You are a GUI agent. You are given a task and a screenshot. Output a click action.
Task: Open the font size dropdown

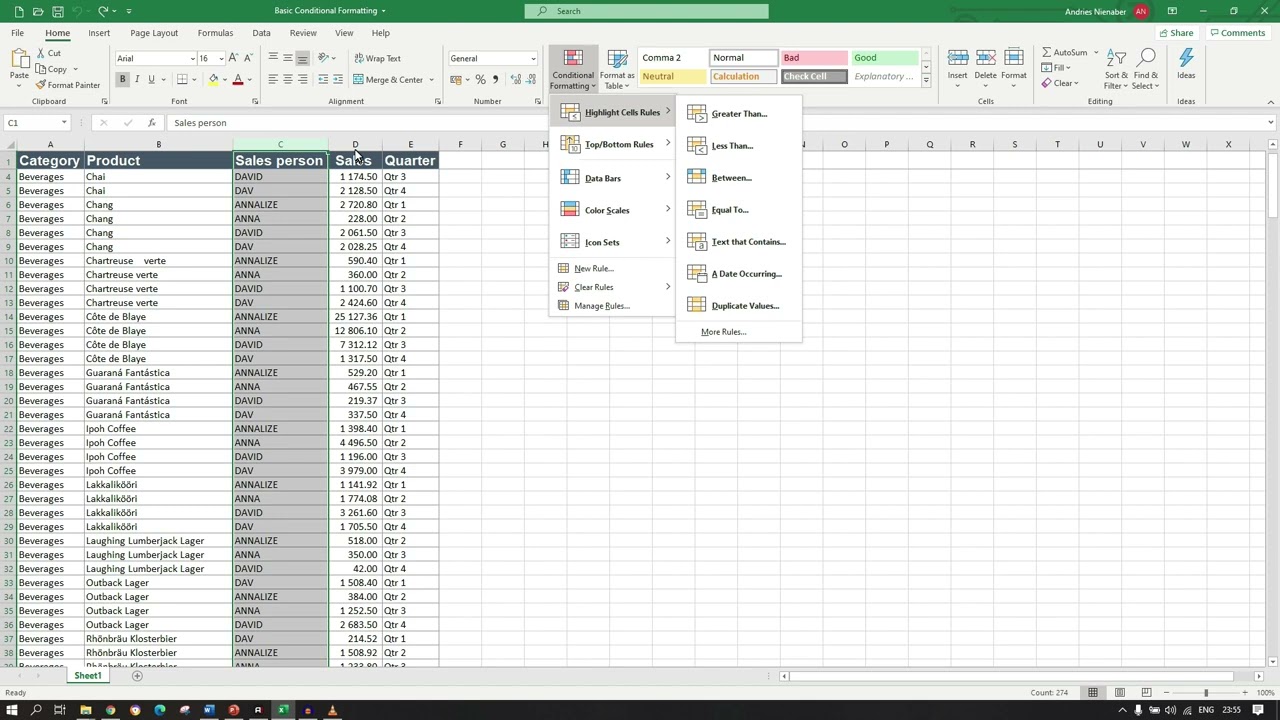tap(221, 57)
